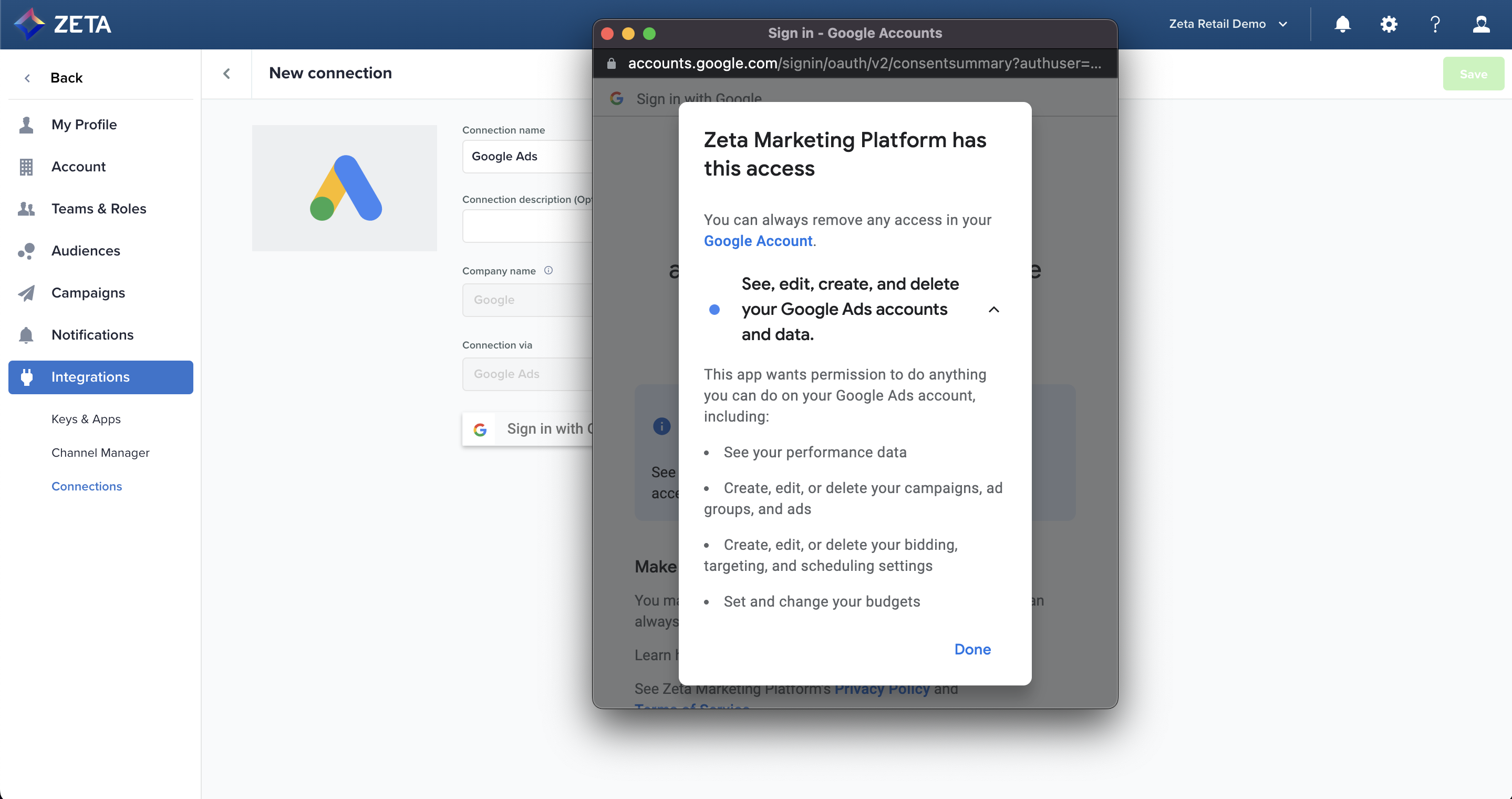Open the Zeta Retail Demo account dropdown
1512x799 pixels.
click(1227, 24)
